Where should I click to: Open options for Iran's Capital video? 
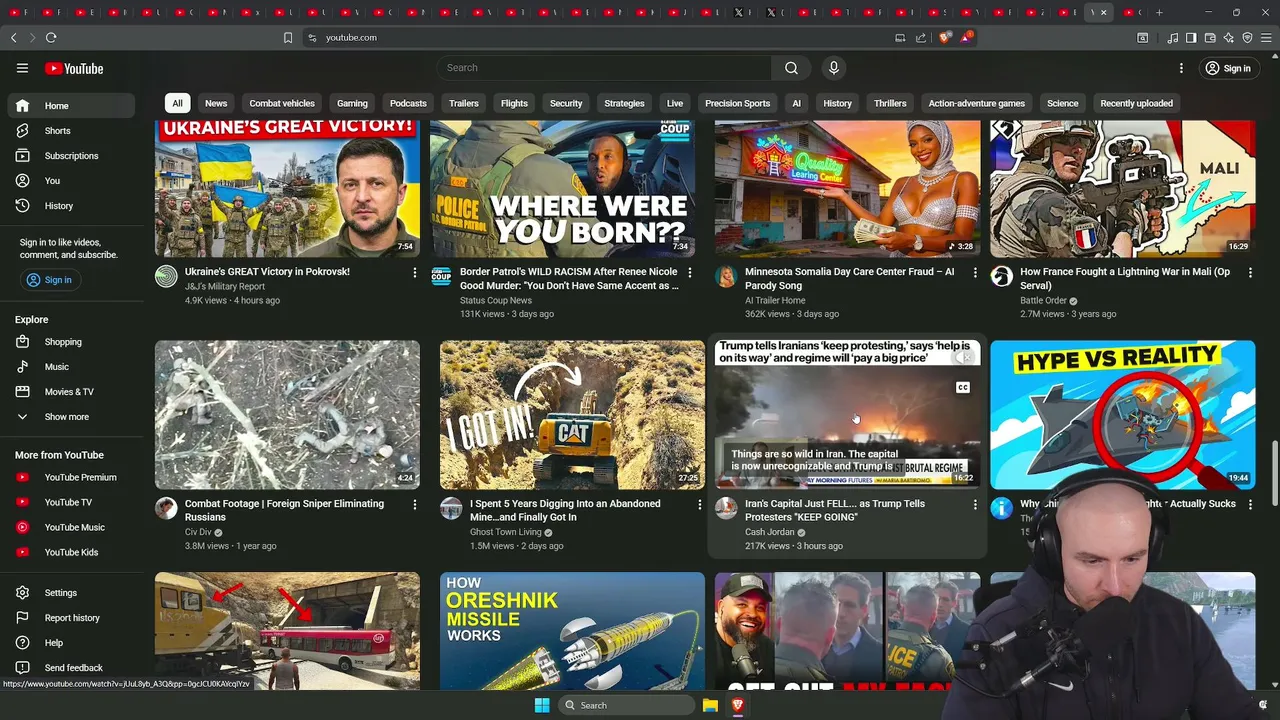coord(975,504)
